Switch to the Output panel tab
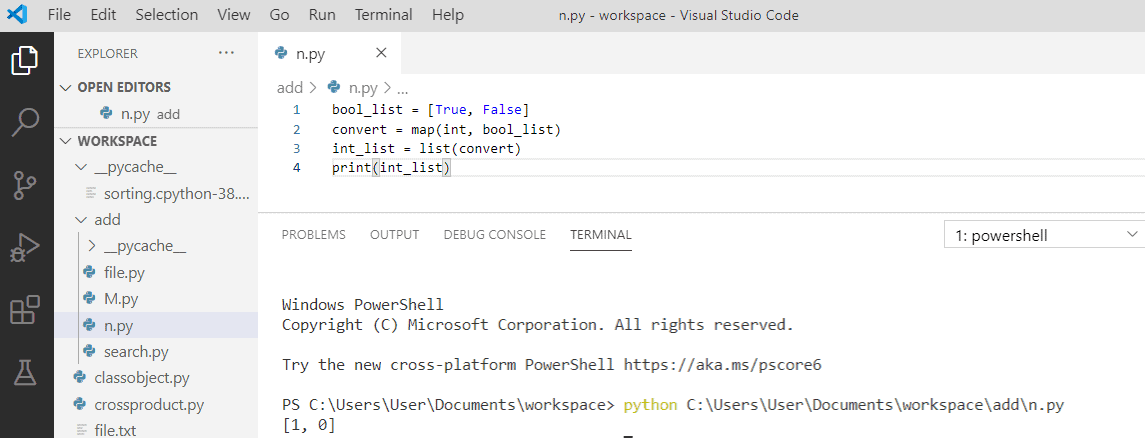 (x=394, y=234)
